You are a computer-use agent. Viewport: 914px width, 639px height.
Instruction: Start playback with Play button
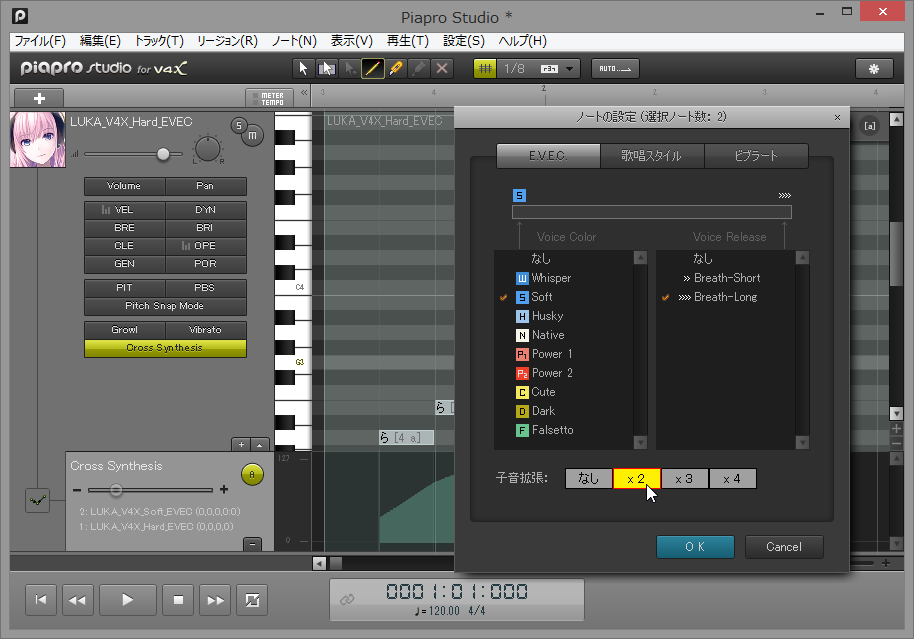(128, 600)
